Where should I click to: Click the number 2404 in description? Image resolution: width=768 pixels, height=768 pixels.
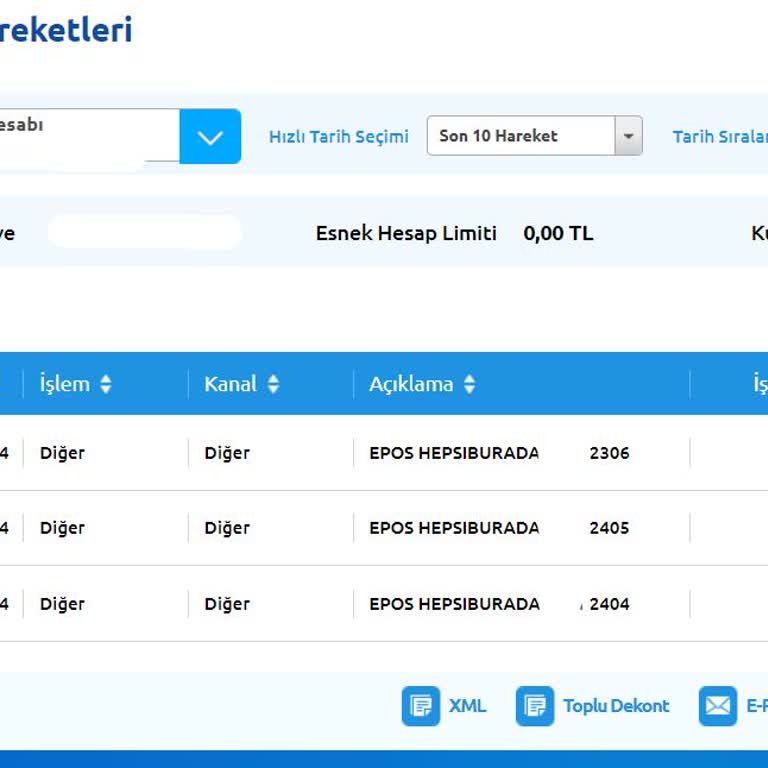tap(609, 604)
